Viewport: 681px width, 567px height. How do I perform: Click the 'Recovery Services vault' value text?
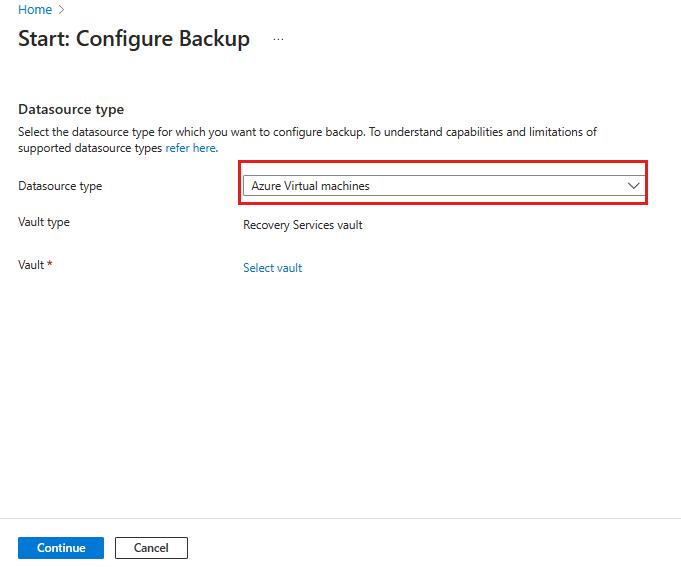302,225
